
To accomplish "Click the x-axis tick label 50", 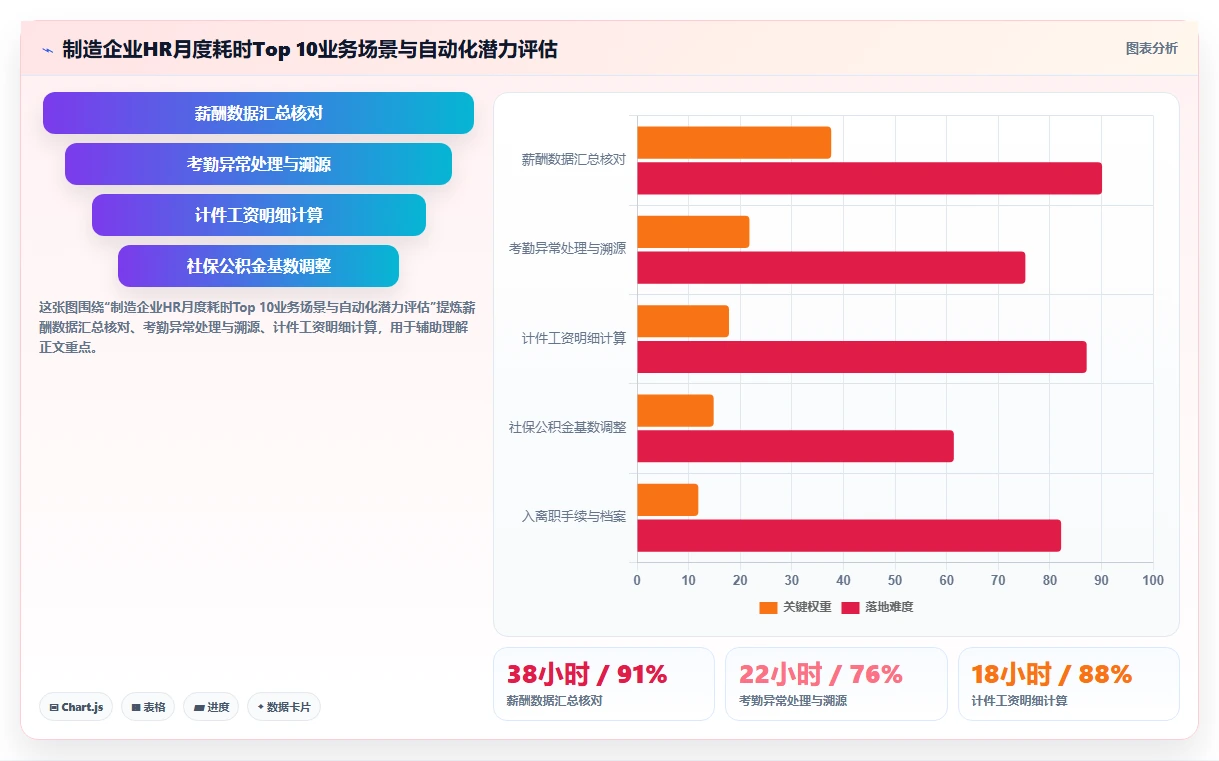I will [895, 580].
